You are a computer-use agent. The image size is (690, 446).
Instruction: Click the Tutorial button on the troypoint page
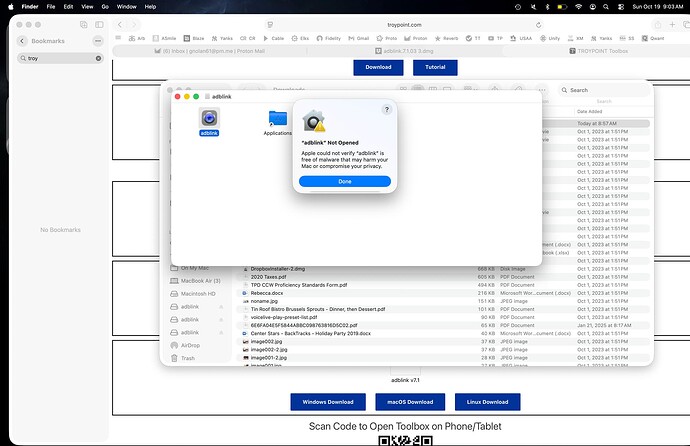(x=435, y=67)
